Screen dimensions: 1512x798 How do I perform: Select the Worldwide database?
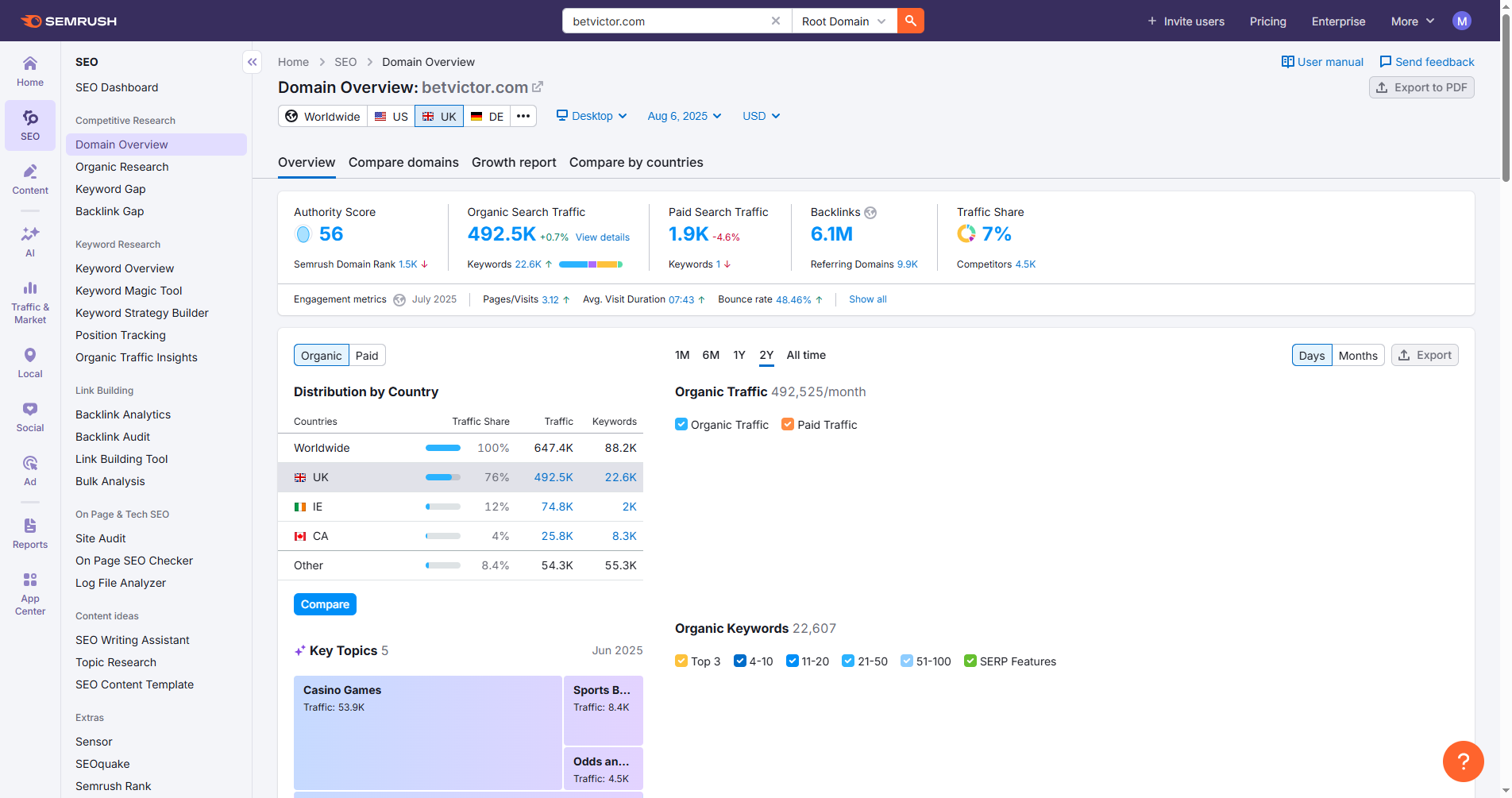(x=322, y=116)
